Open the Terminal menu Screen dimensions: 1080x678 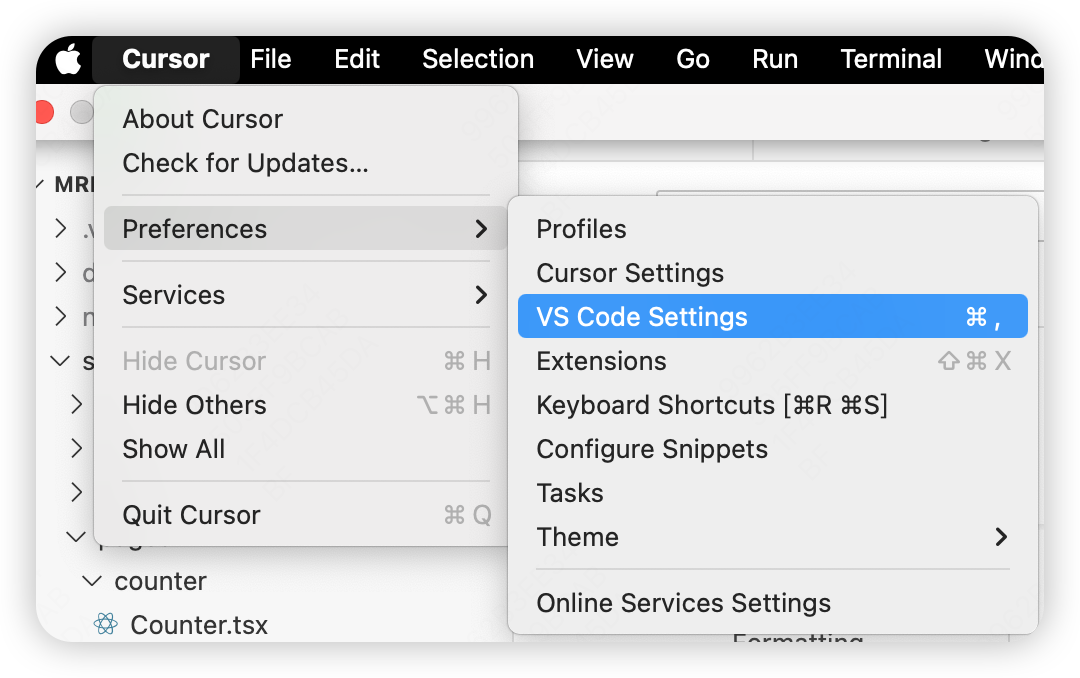tap(891, 59)
